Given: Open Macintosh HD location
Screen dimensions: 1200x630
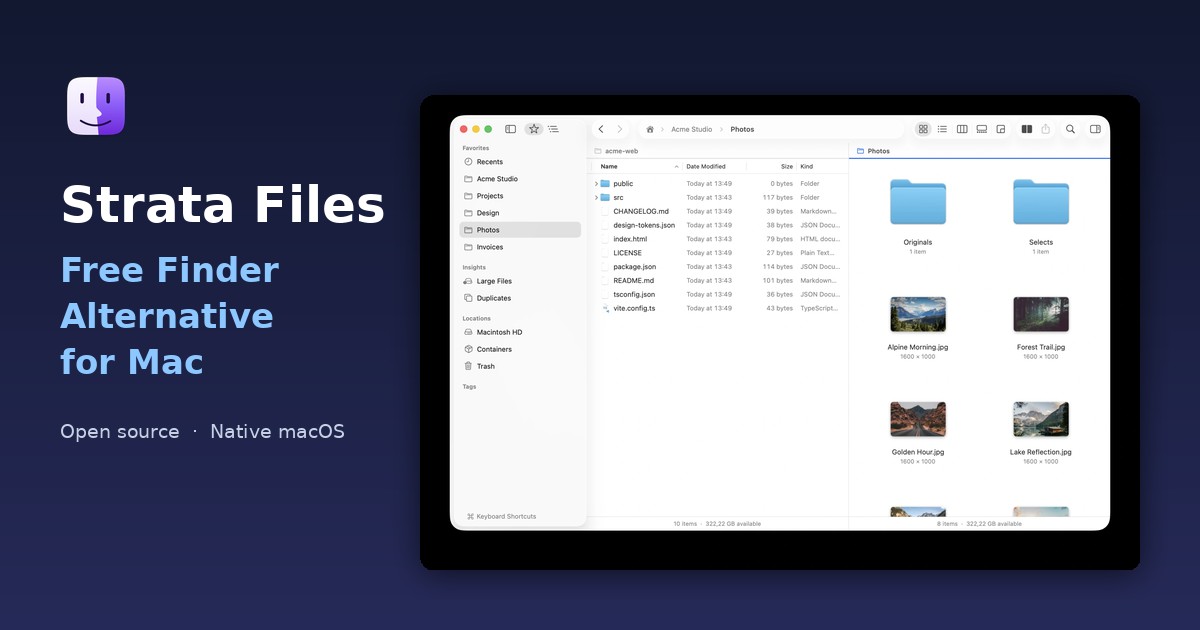Looking at the screenshot, I should 520,332.
